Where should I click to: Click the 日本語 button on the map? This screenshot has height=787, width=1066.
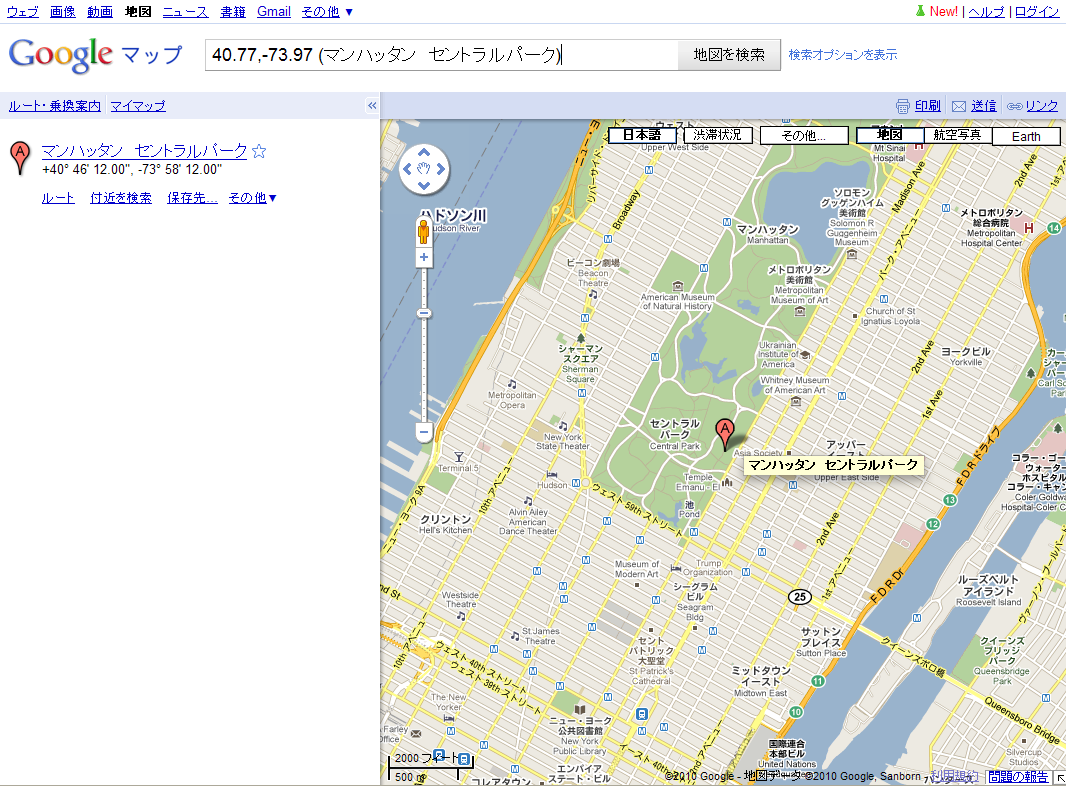pos(642,135)
